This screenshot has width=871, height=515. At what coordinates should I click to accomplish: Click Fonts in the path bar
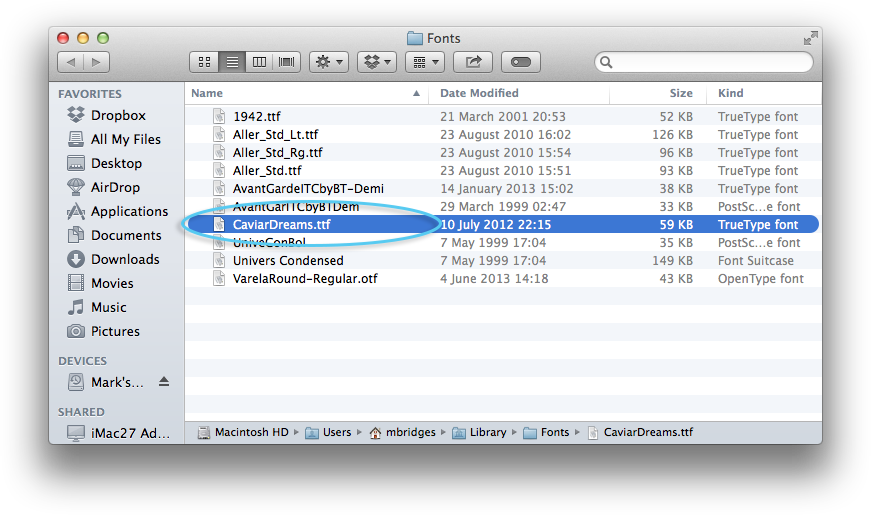547,432
